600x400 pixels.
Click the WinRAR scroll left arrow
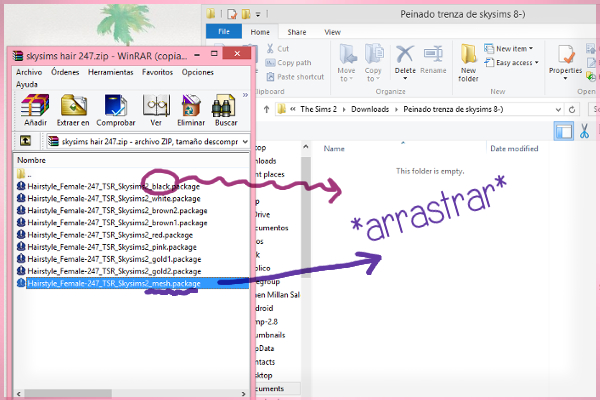[x=18, y=393]
